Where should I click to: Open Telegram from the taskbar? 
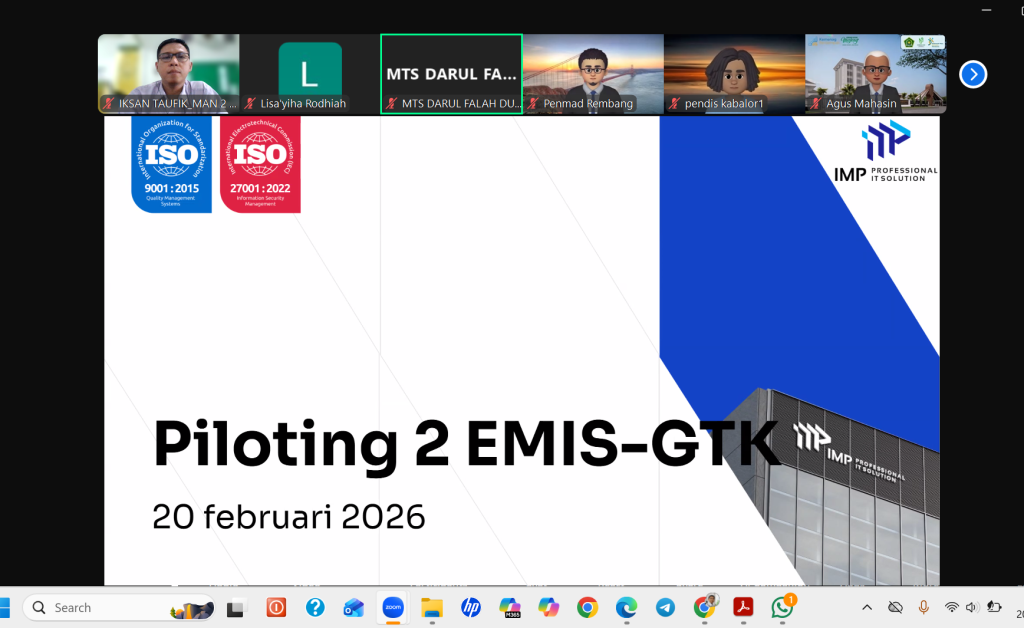(665, 607)
